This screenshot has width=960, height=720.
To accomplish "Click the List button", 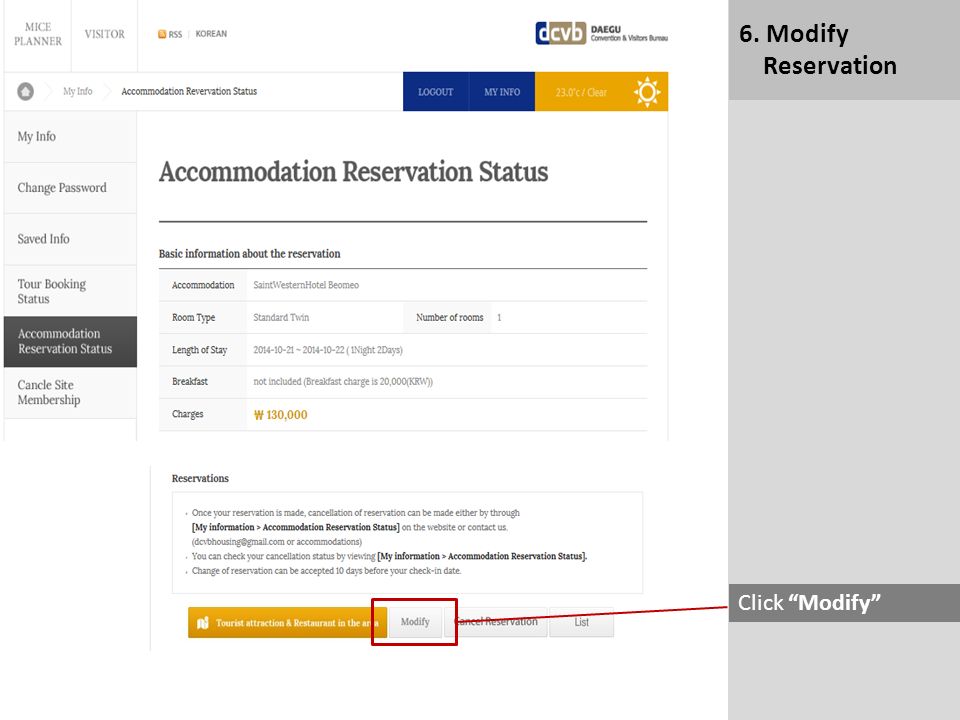I will pos(582,622).
